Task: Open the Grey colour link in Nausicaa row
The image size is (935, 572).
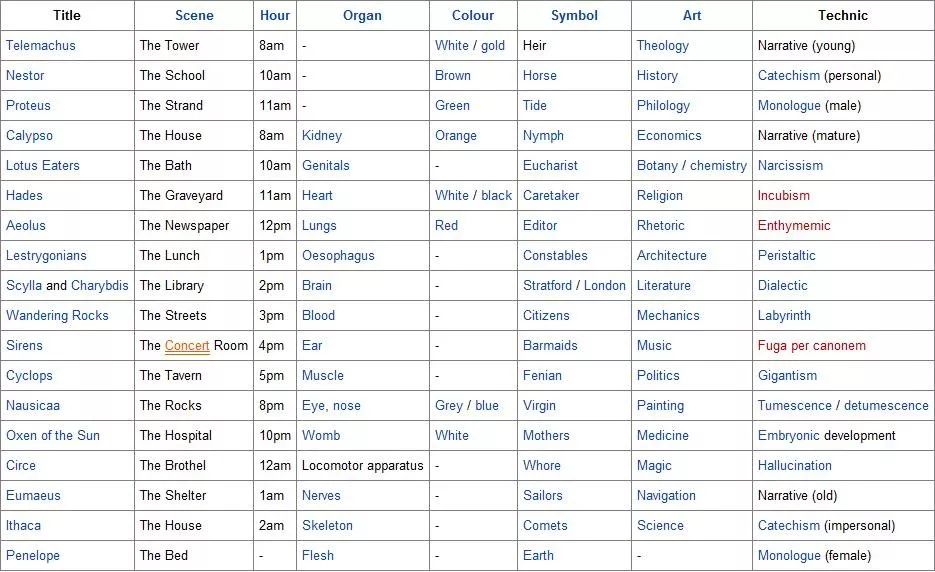Action: (448, 406)
